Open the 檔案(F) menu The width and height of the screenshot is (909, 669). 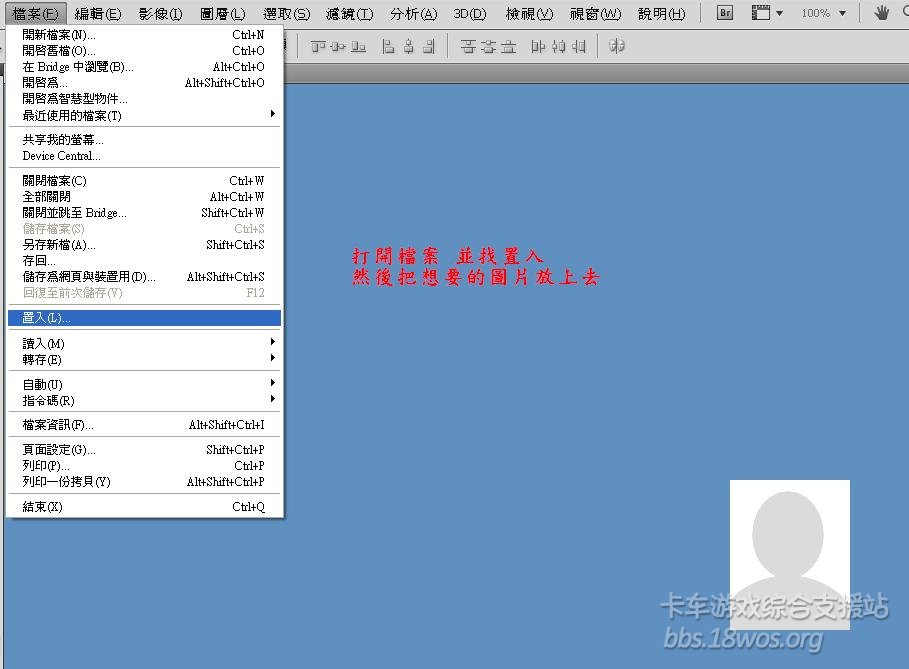(x=35, y=13)
